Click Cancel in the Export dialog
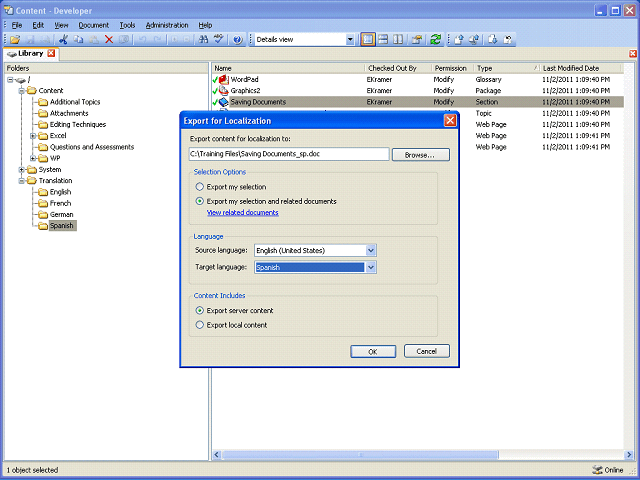Viewport: 640px width, 480px height. (427, 351)
